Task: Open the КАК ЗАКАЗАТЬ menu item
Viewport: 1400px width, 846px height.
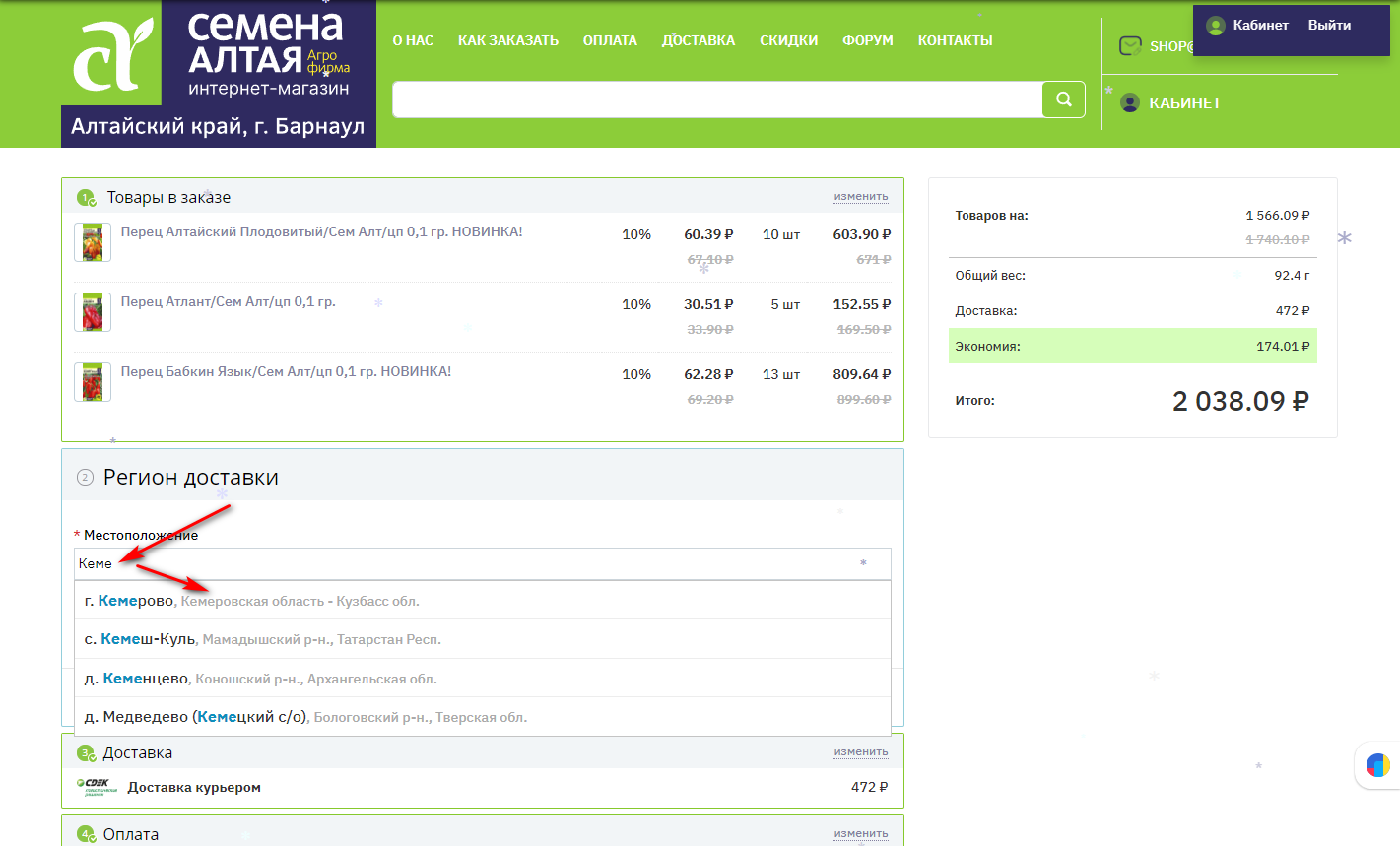Action: coord(507,40)
